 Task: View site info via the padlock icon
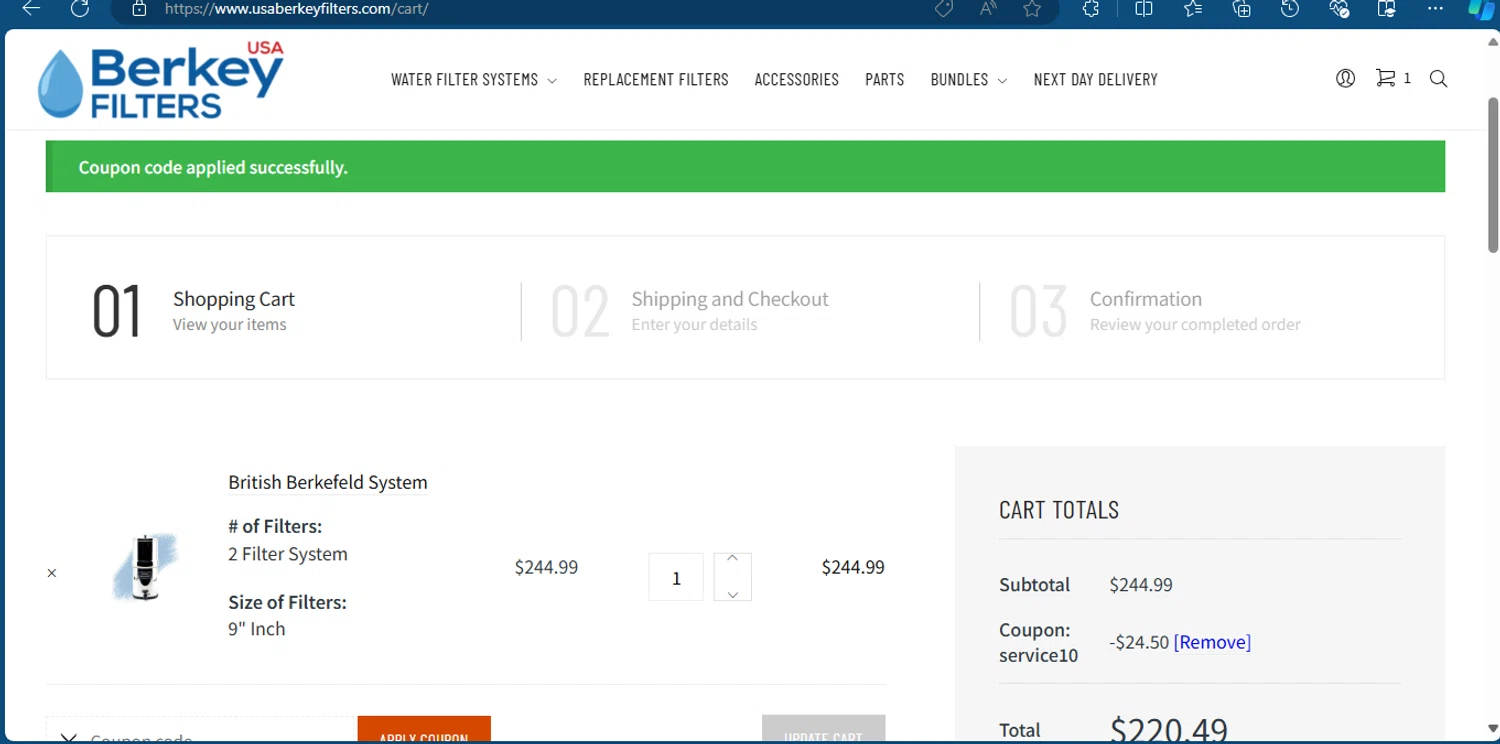(x=140, y=8)
